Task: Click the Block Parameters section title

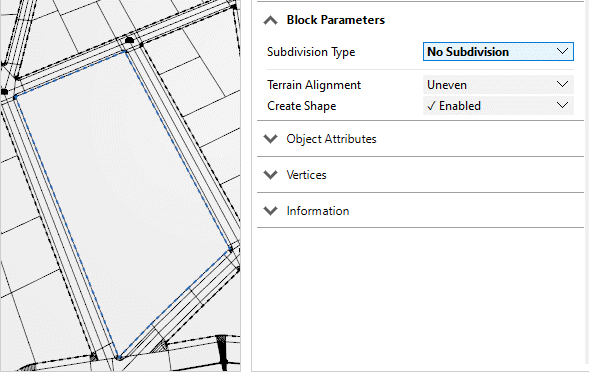Action: coord(335,20)
